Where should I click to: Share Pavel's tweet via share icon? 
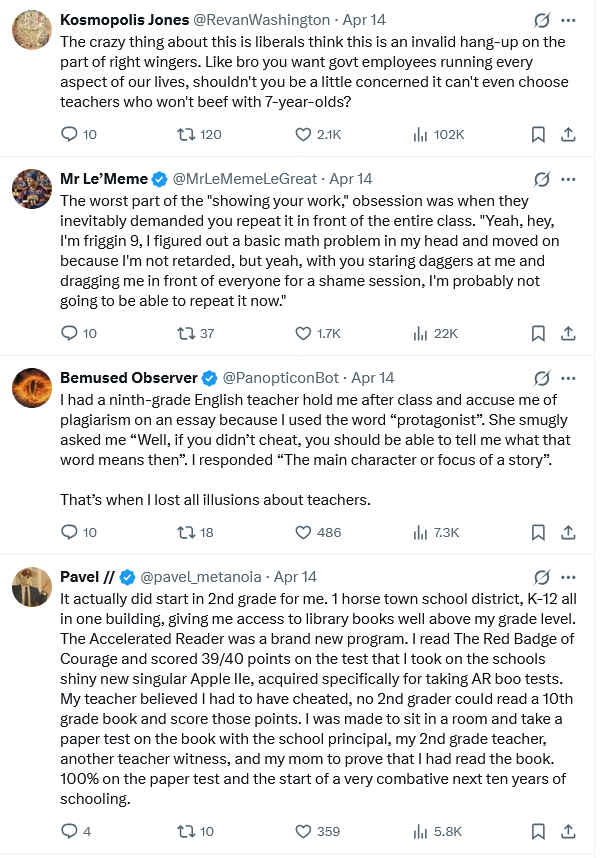click(x=567, y=831)
